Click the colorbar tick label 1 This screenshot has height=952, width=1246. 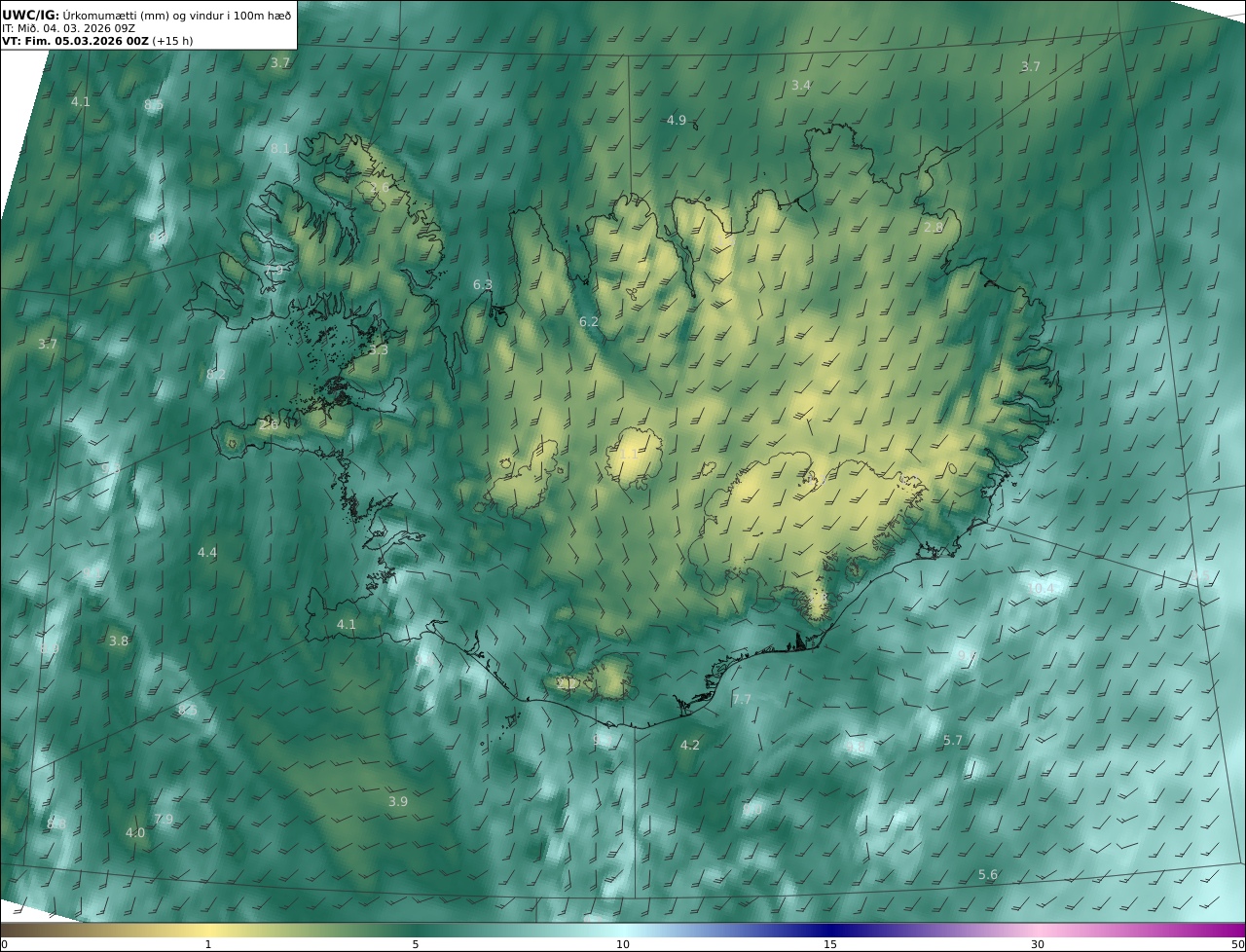[x=208, y=945]
